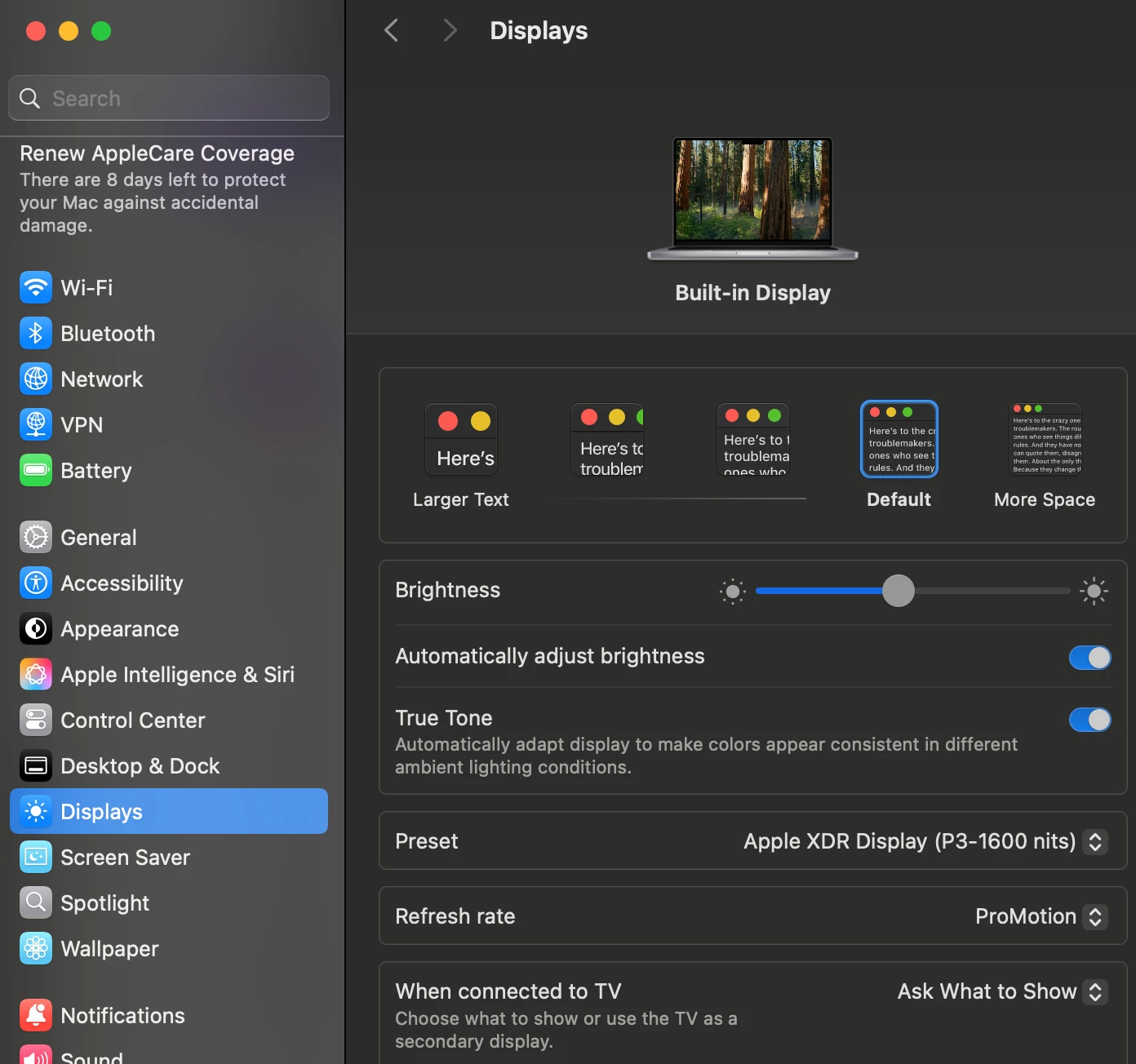This screenshot has height=1064, width=1136.
Task: Open the Refresh rate ProMotion dropdown
Action: (x=1095, y=916)
